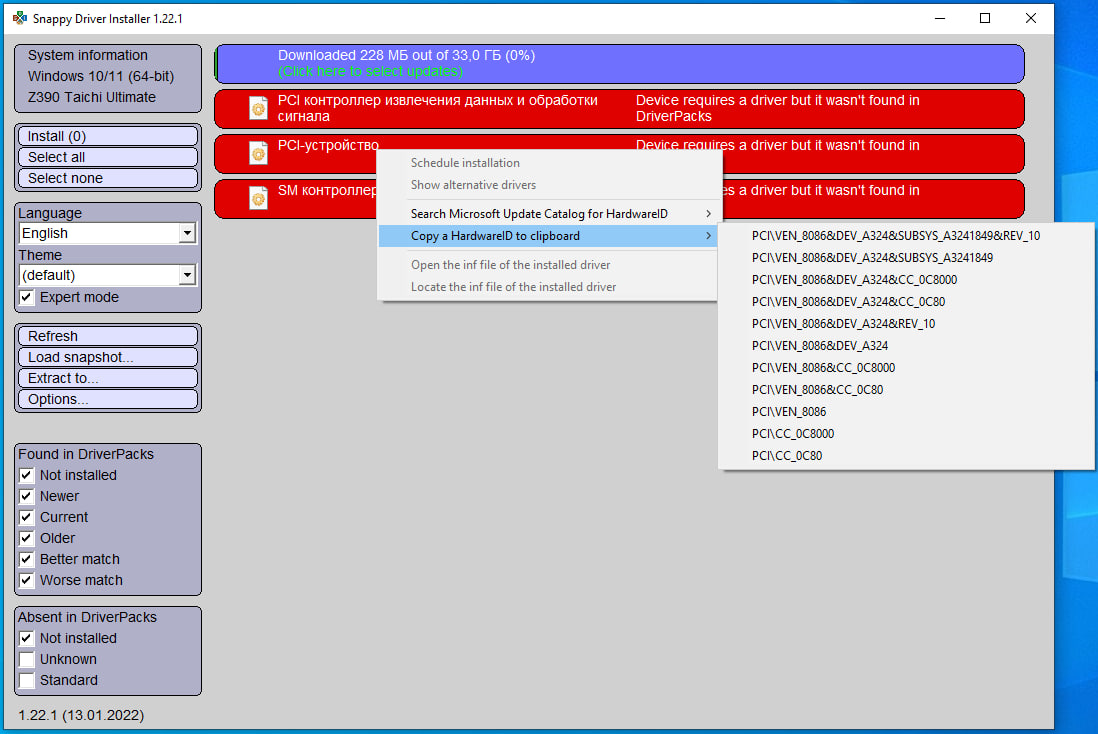Screen dimensions: 1098x734
Task: Enable the Standard filter checkbox
Action: coord(27,680)
